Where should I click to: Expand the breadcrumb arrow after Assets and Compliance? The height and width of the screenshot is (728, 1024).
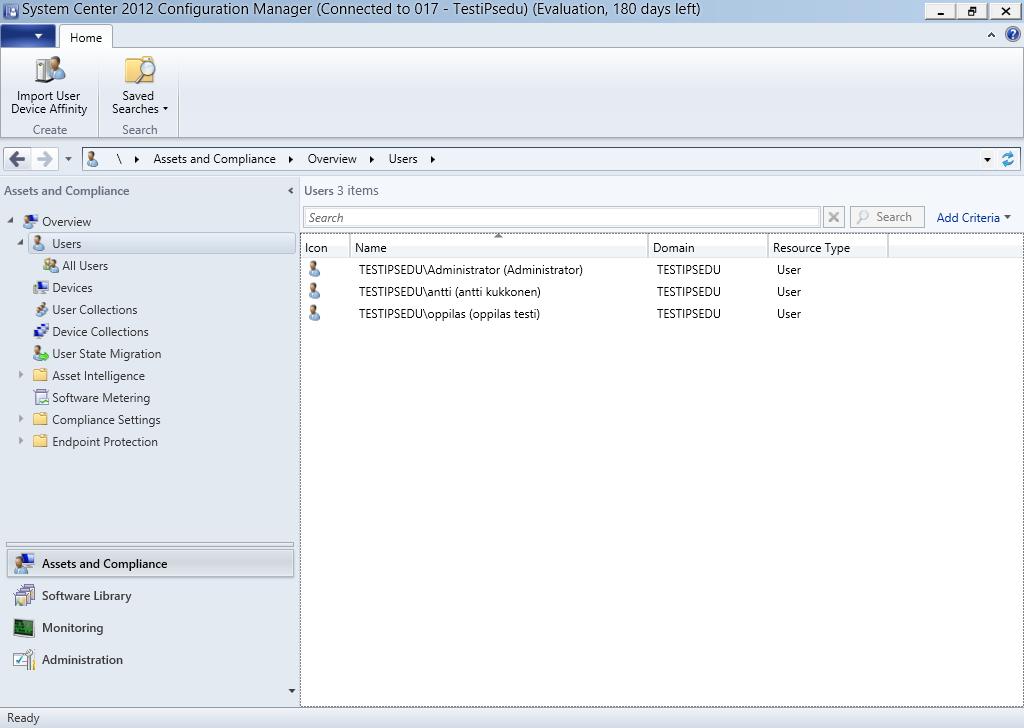(x=291, y=159)
